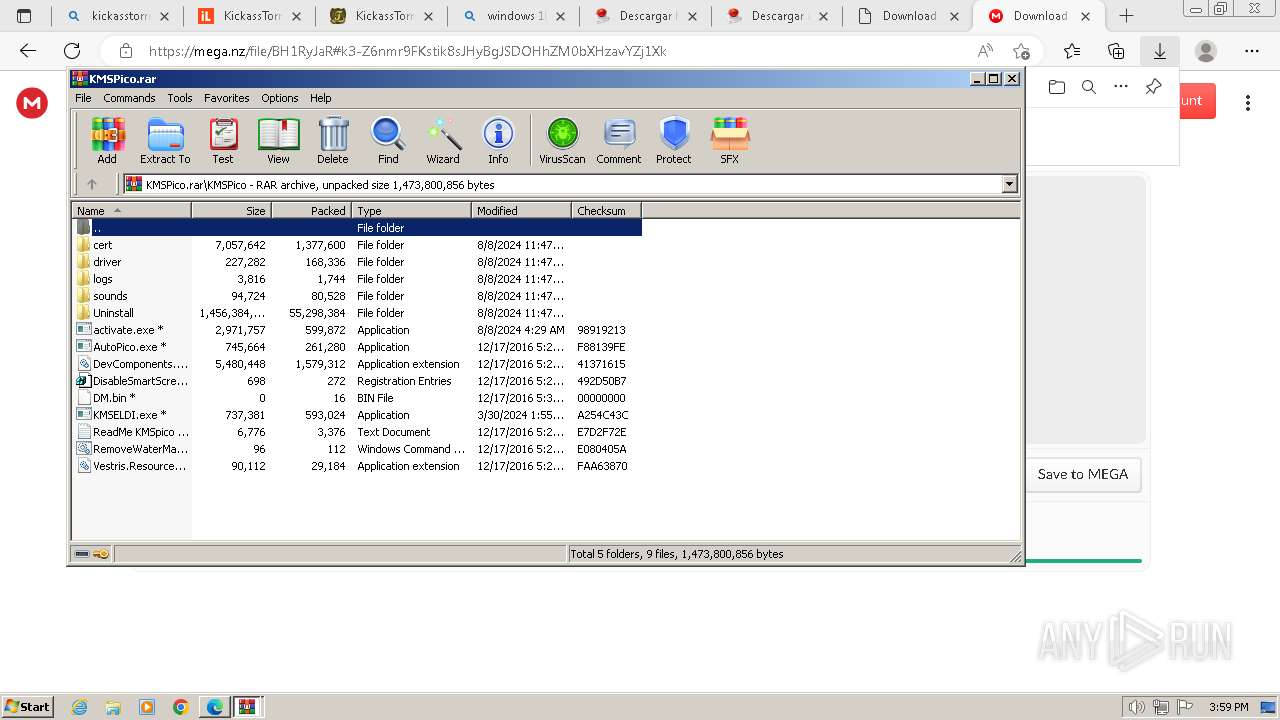Open browser settings and more menu

click(x=1252, y=51)
